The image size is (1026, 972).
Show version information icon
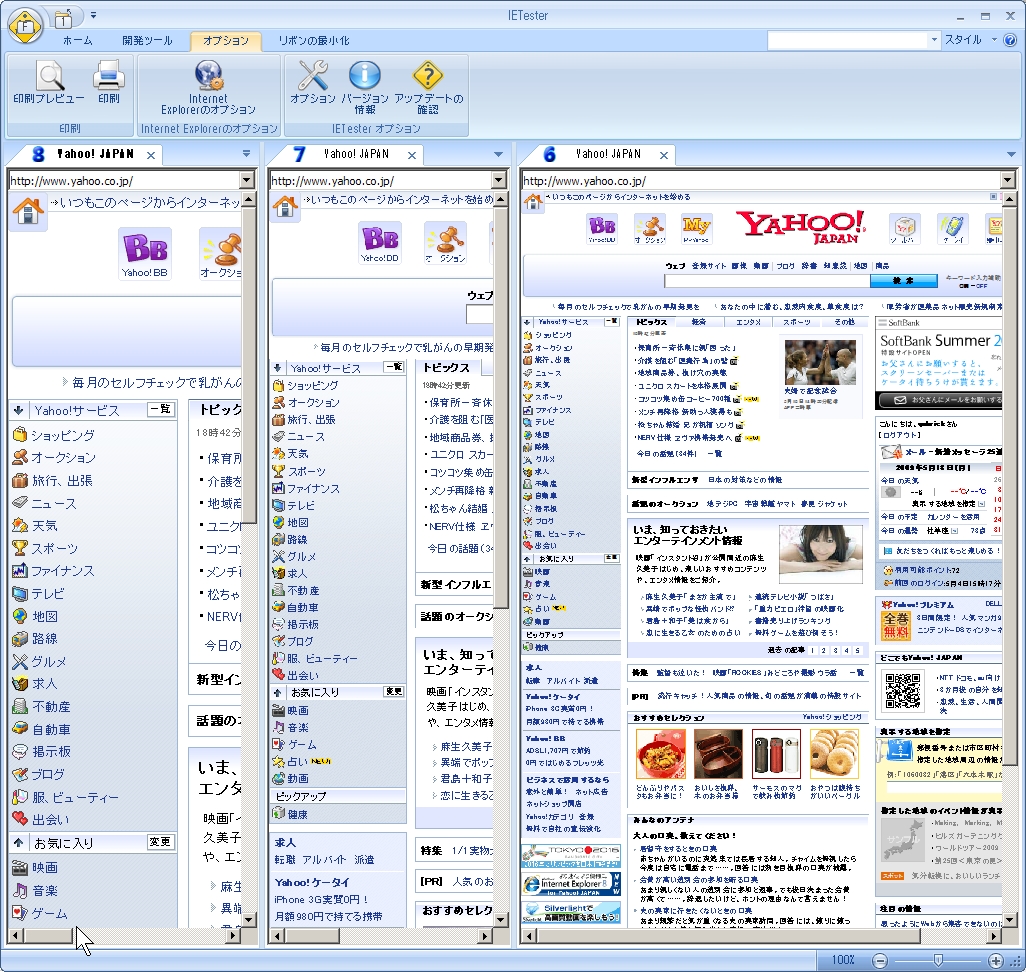pos(364,75)
